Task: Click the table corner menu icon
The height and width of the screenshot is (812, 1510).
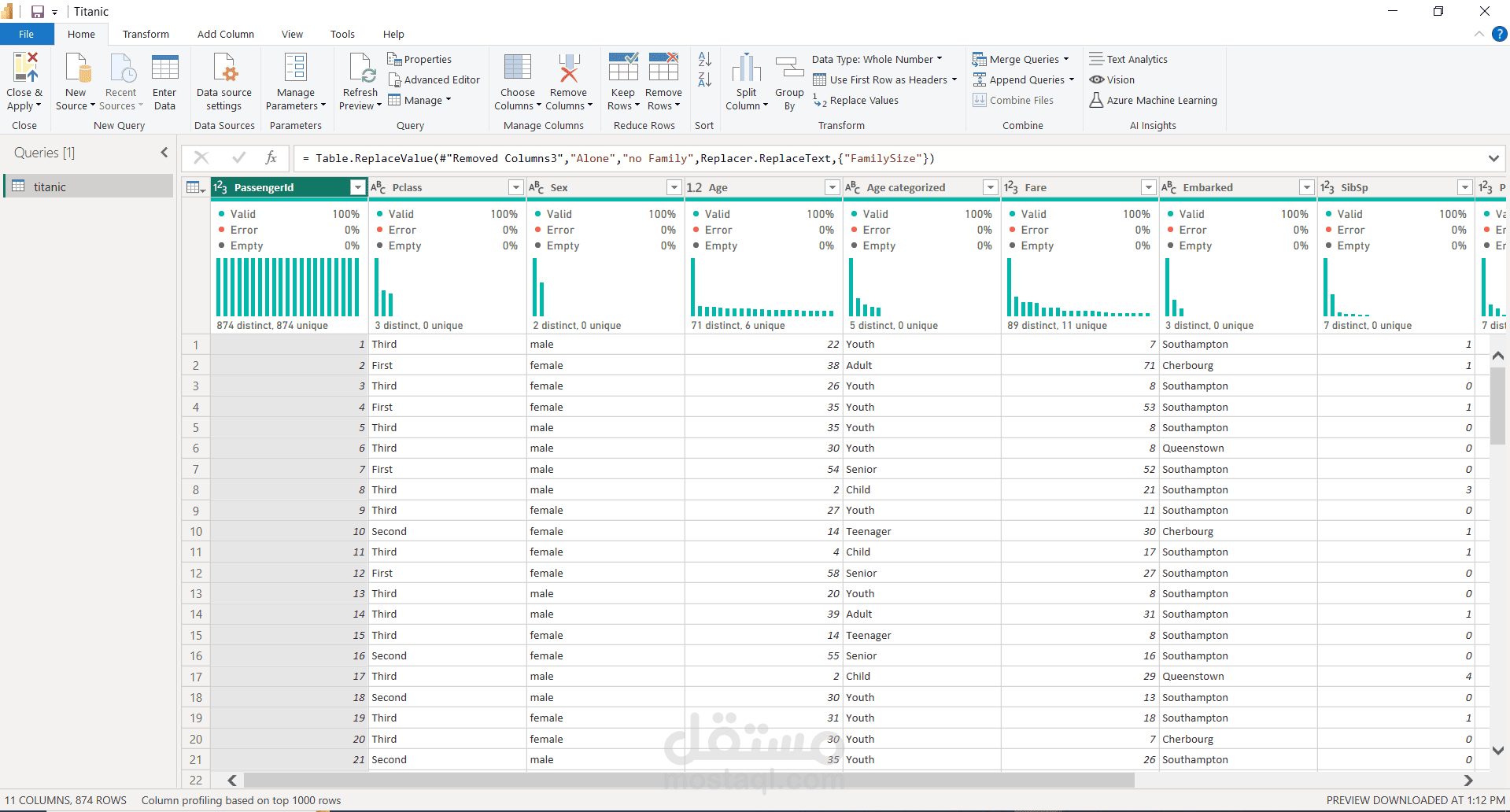Action: click(196, 187)
